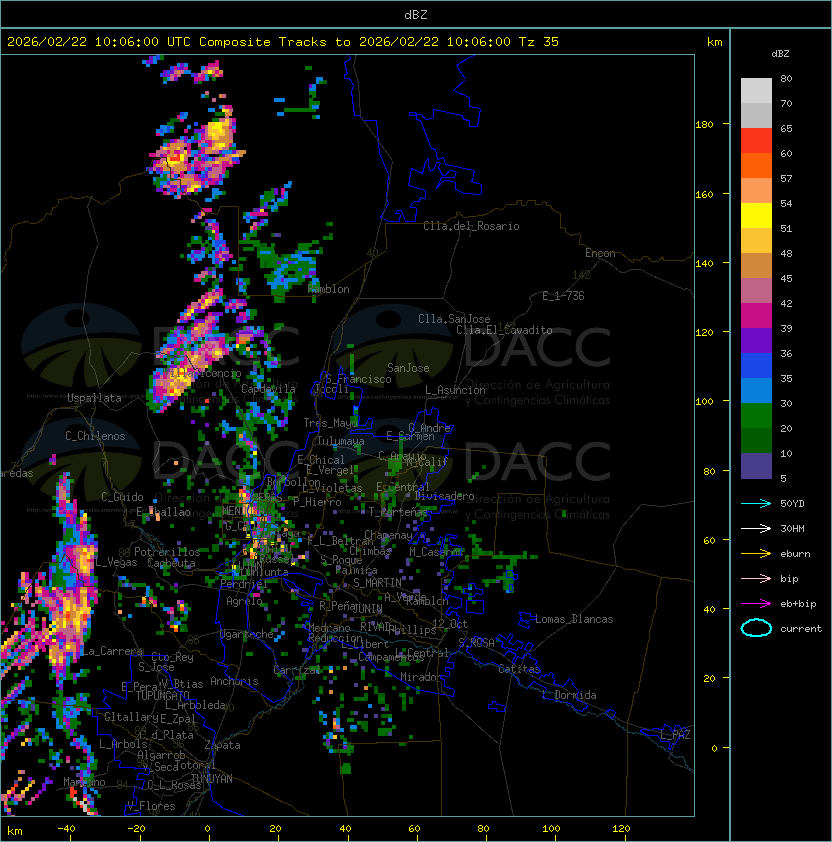
Task: Pick the bright yellow 51-54 dBZ swatch
Action: point(756,216)
